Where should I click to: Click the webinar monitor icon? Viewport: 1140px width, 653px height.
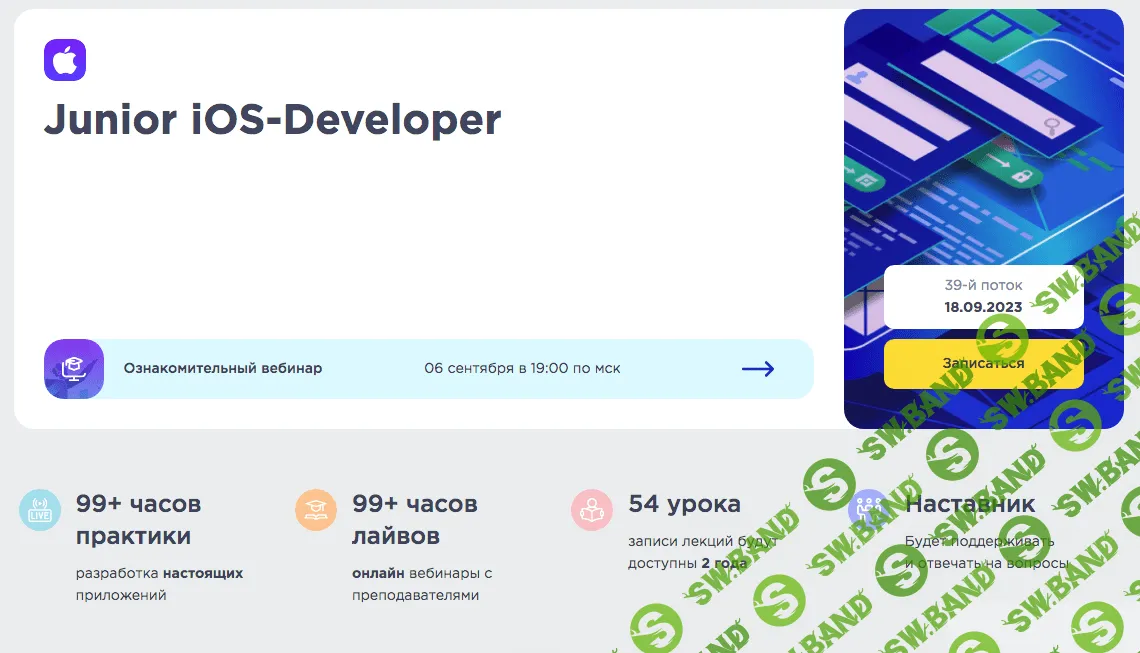point(73,369)
